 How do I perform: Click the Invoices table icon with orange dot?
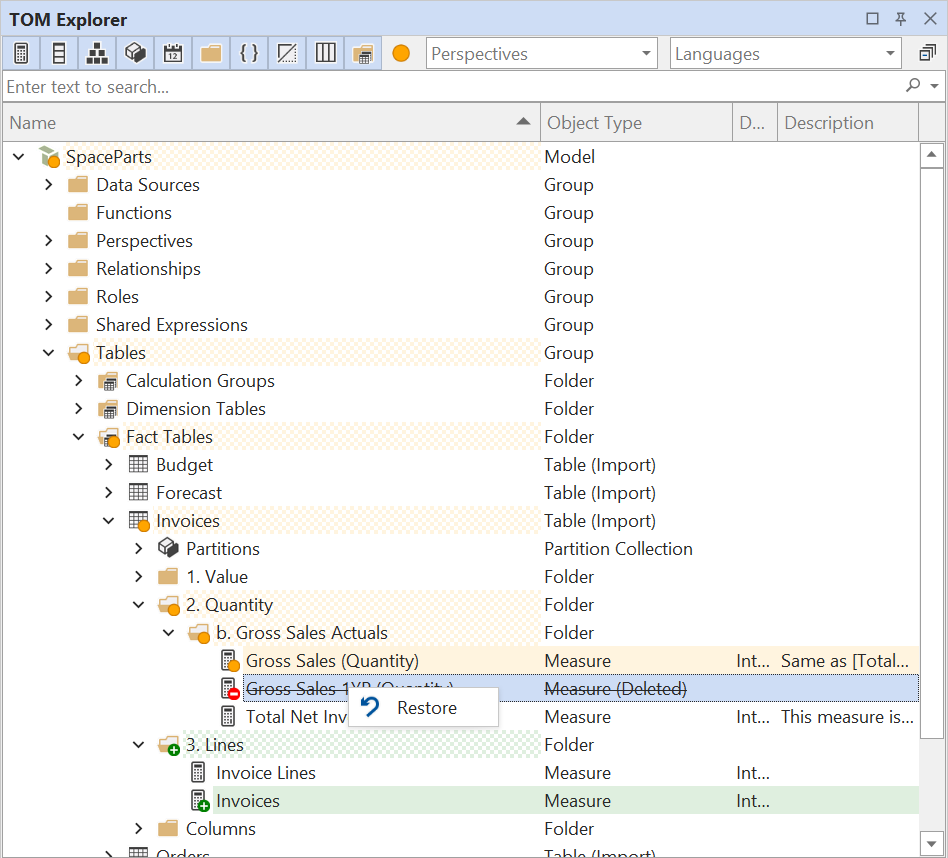139,521
